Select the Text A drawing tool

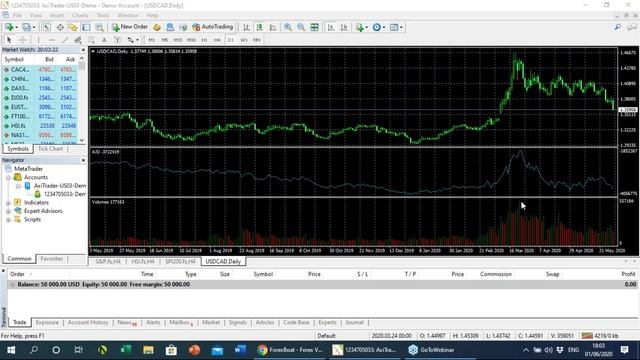tap(104, 40)
